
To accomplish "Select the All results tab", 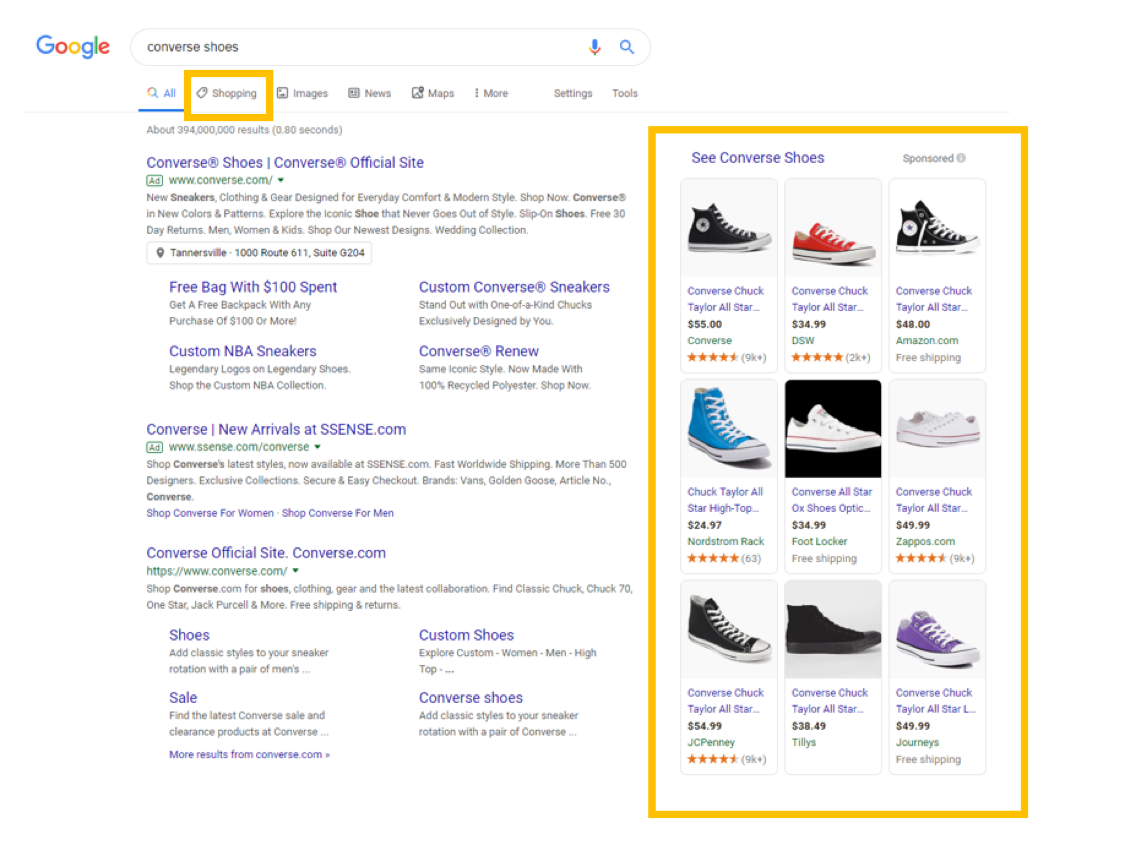I will [x=161, y=93].
